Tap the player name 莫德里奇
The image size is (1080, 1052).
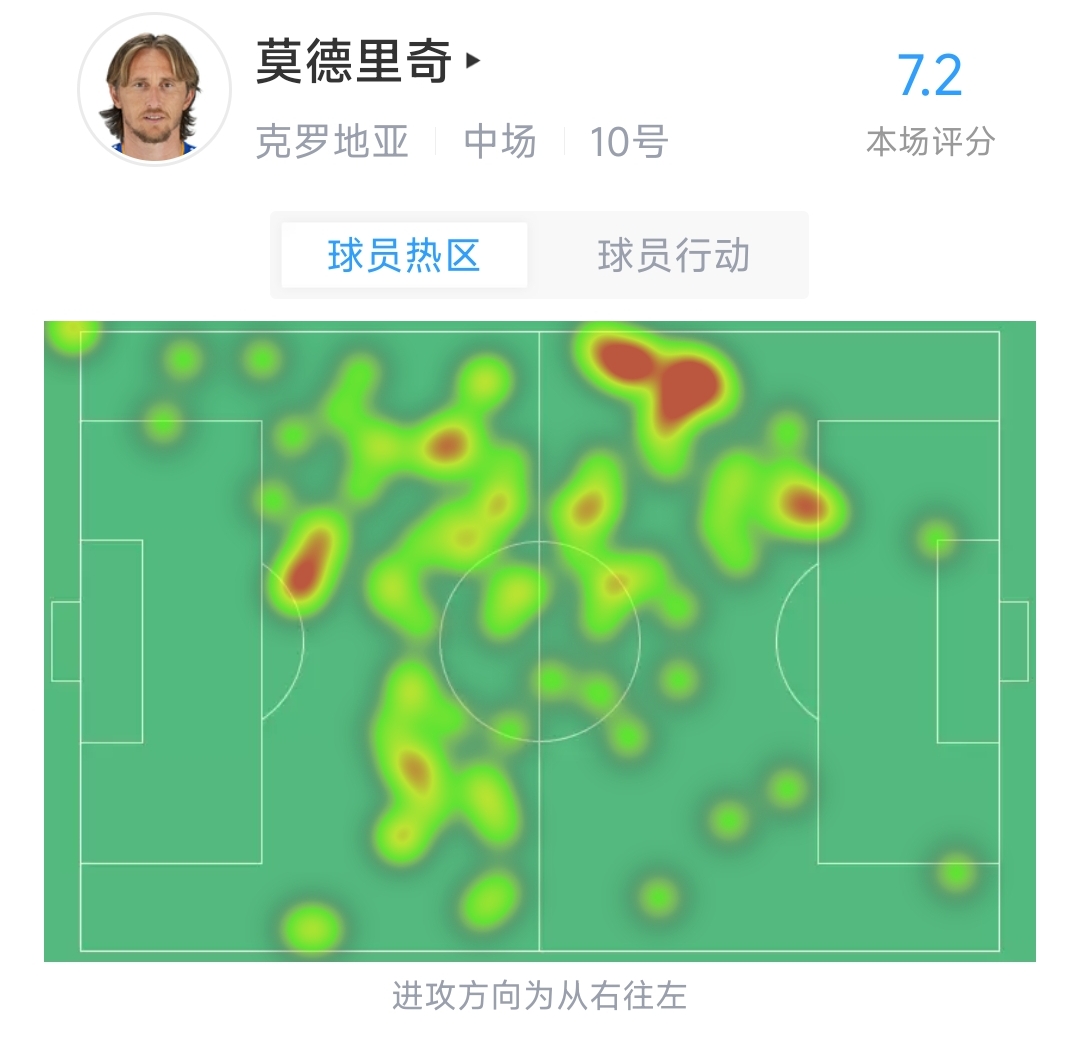tap(354, 61)
